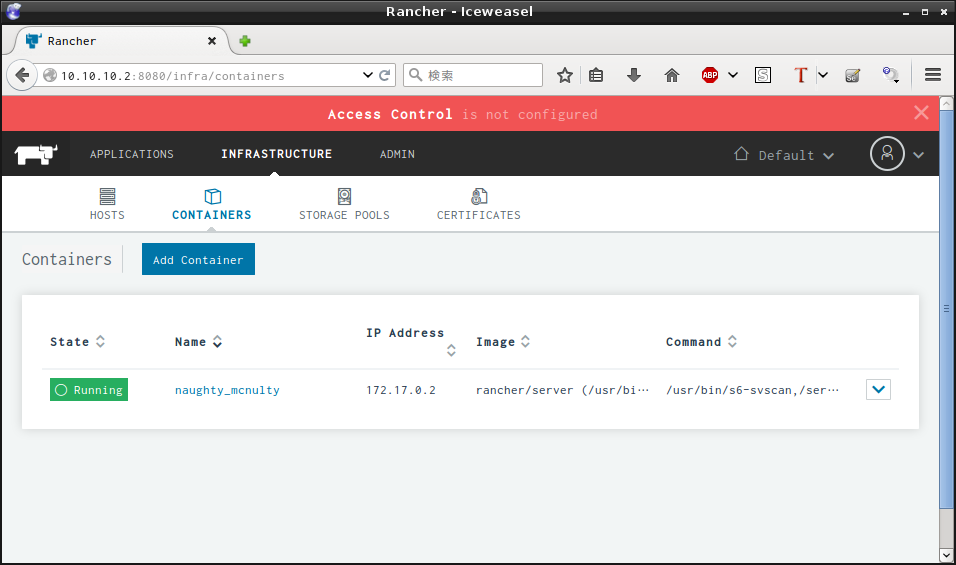Expand actions dropdown for naughty_mcnulty row
Image resolution: width=956 pixels, height=565 pixels.
coord(878,389)
